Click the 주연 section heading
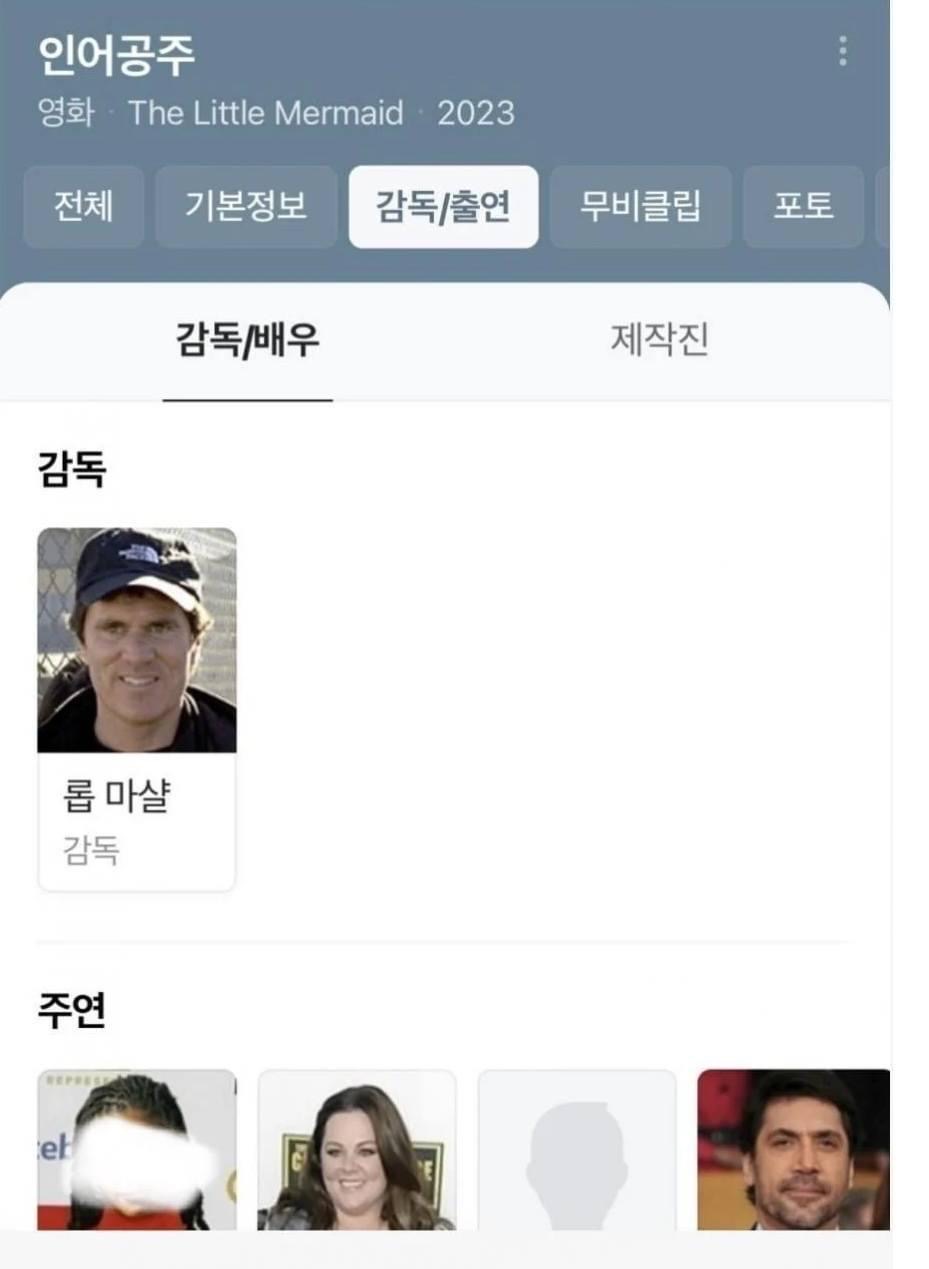The image size is (929, 1269). click(71, 1011)
